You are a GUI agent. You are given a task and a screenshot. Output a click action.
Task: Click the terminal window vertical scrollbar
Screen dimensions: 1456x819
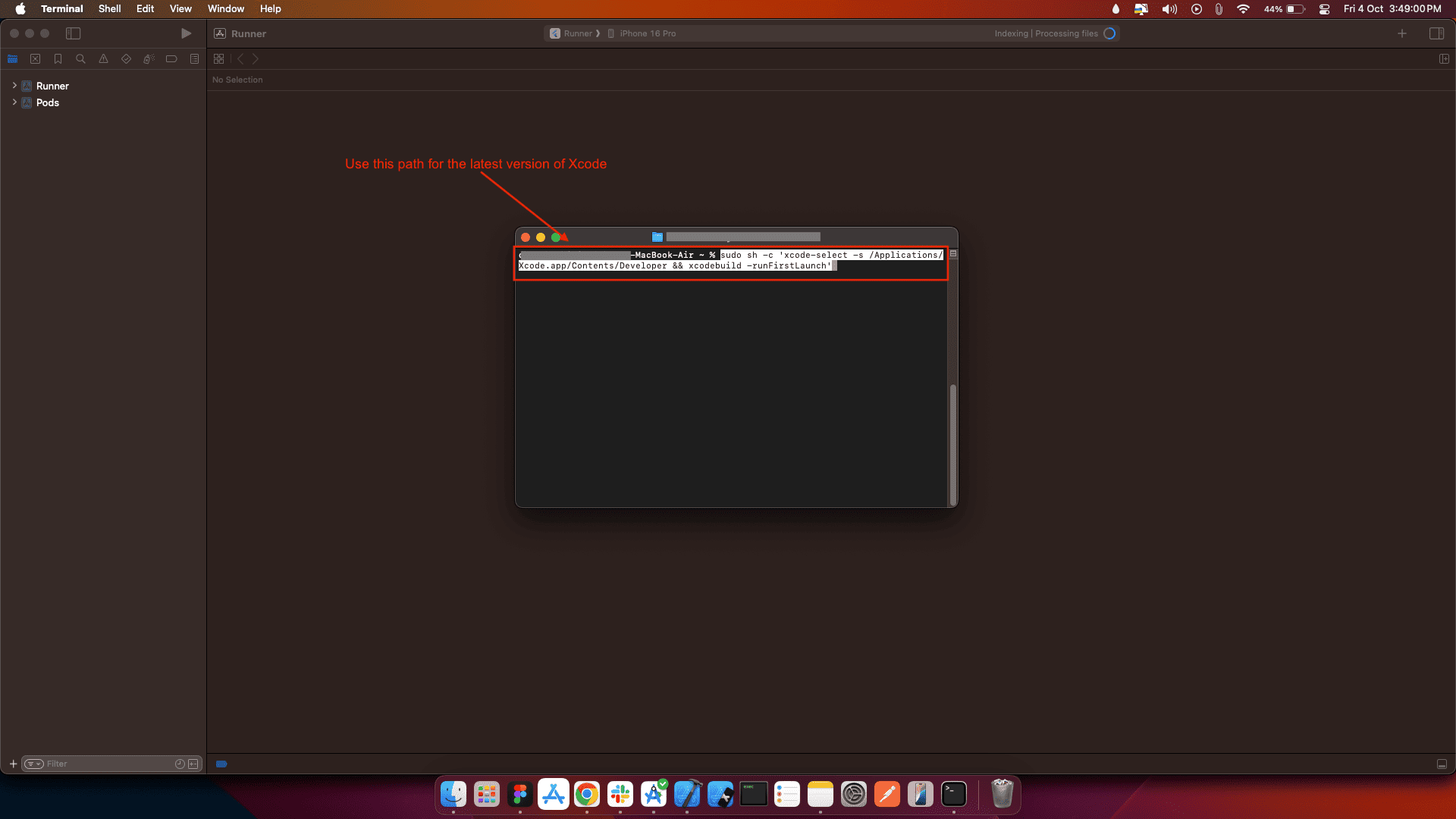[x=953, y=444]
